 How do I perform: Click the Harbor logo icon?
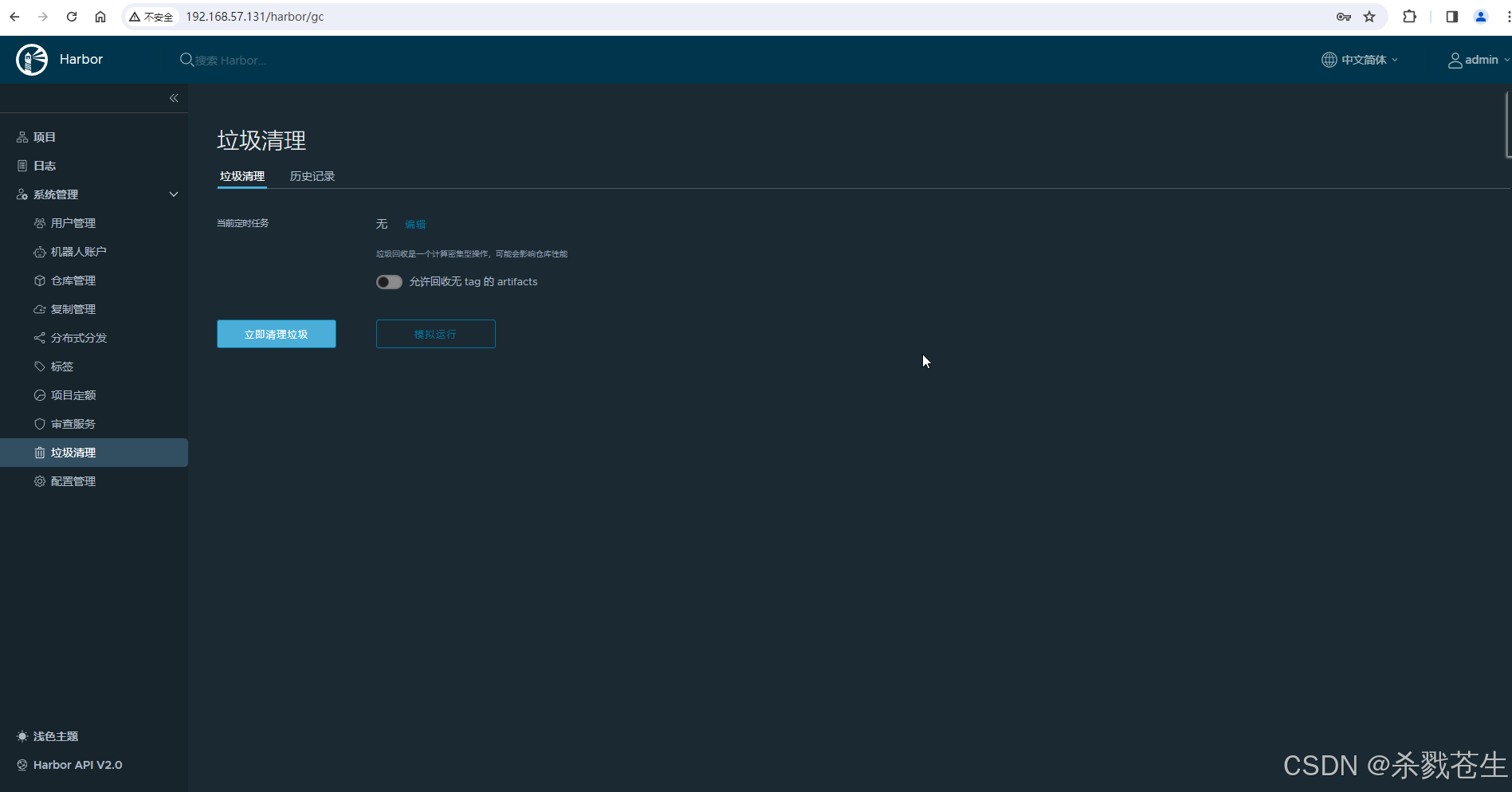coord(32,60)
